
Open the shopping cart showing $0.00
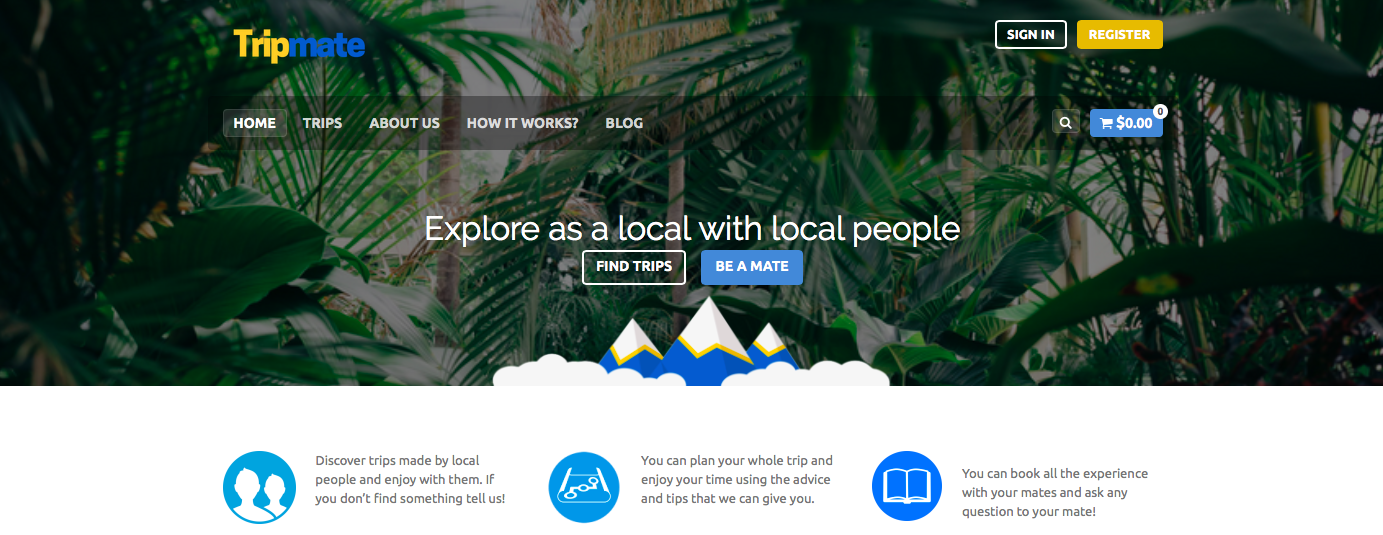[x=1126, y=123]
